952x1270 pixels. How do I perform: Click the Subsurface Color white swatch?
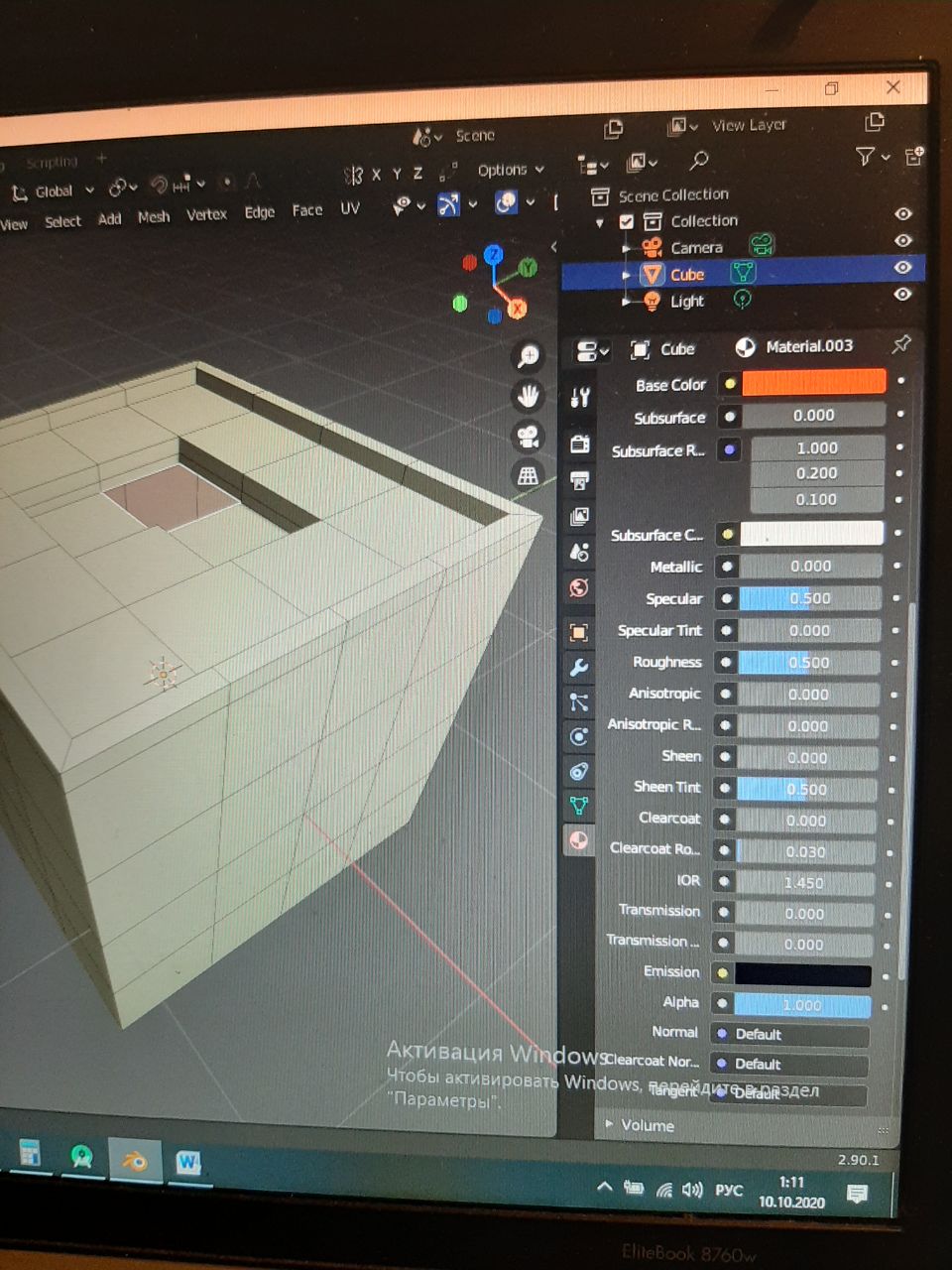[811, 534]
